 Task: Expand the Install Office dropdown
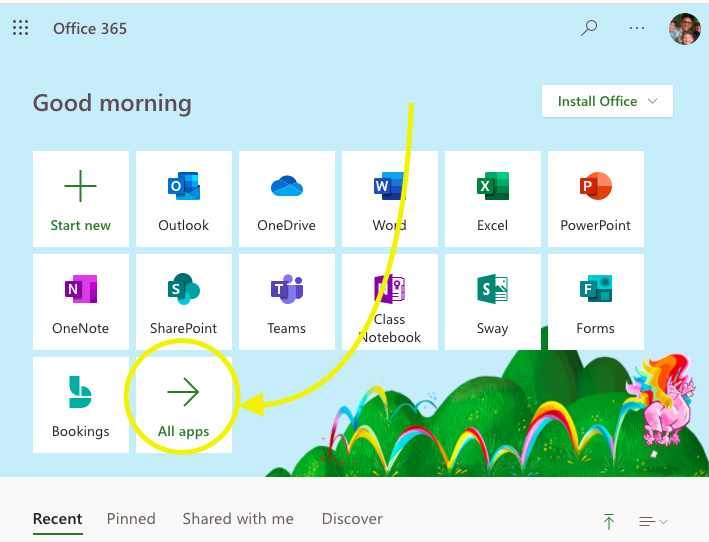click(607, 101)
